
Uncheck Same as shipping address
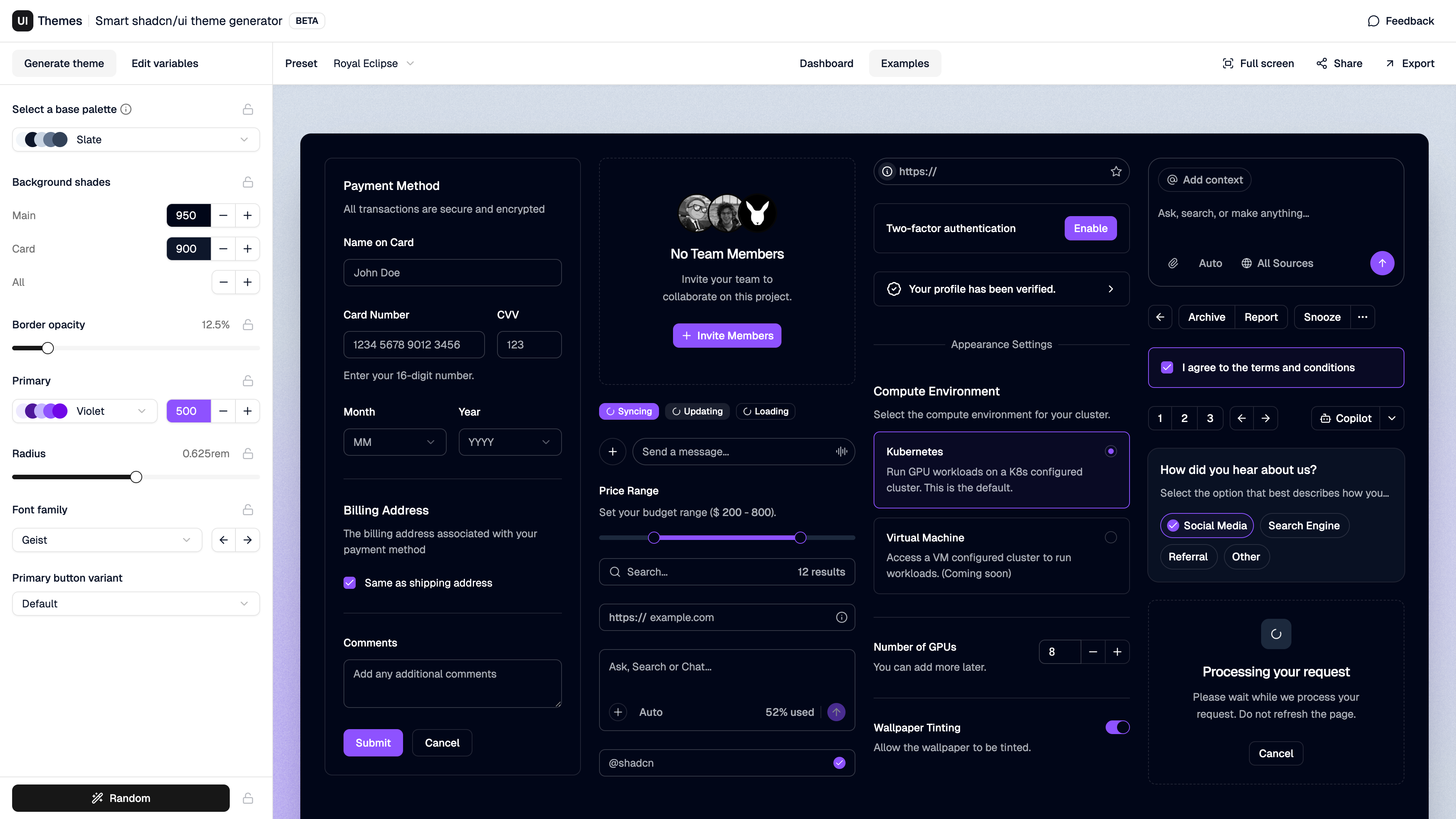pos(350,583)
